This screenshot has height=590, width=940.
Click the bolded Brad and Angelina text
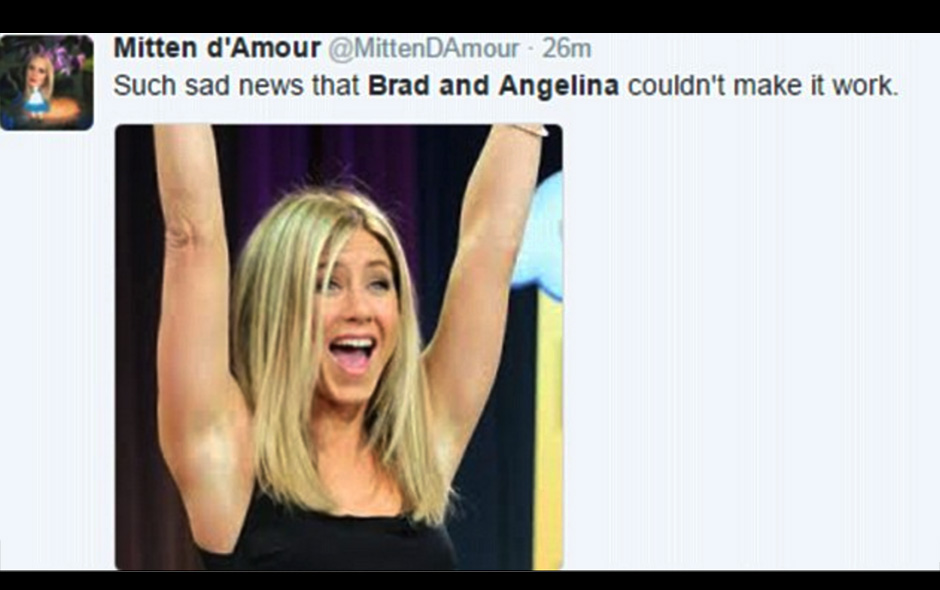click(493, 86)
